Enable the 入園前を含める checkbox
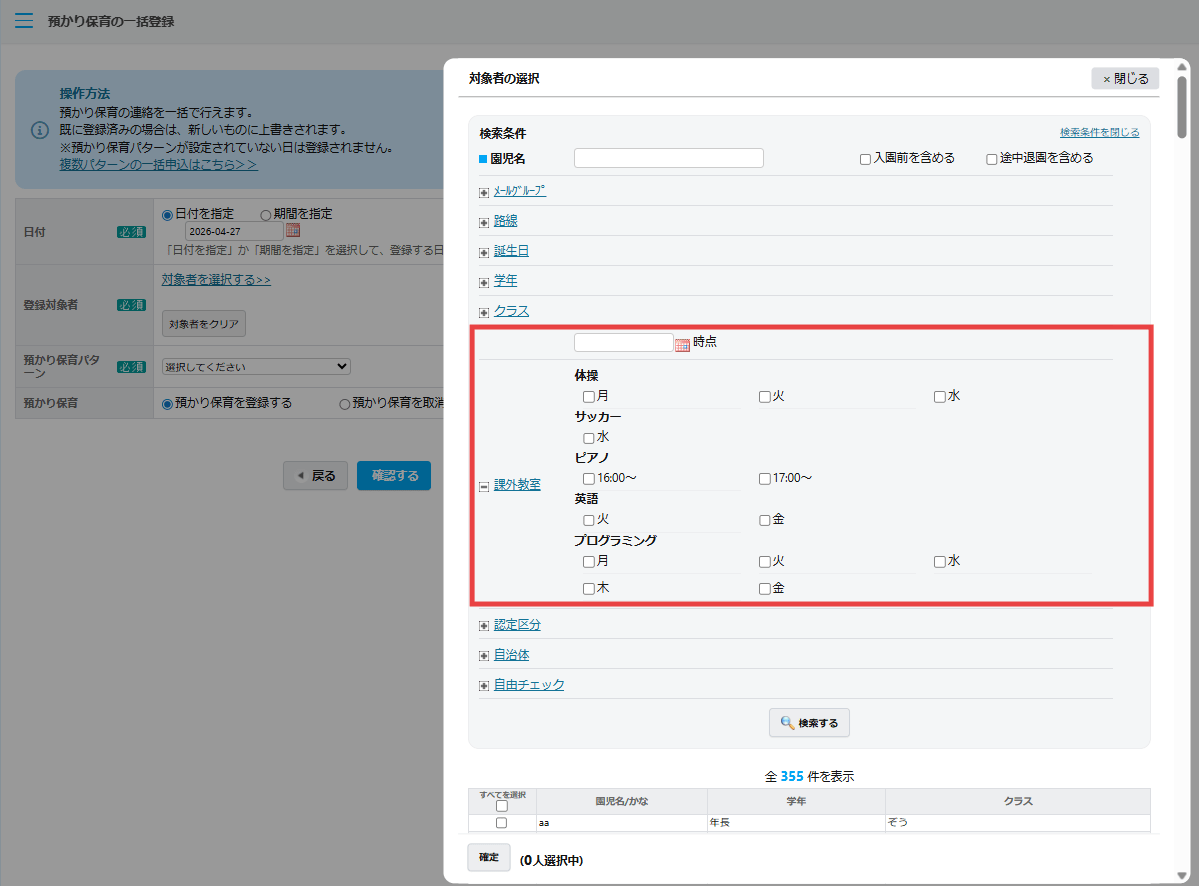This screenshot has height=886, width=1199. pos(864,157)
